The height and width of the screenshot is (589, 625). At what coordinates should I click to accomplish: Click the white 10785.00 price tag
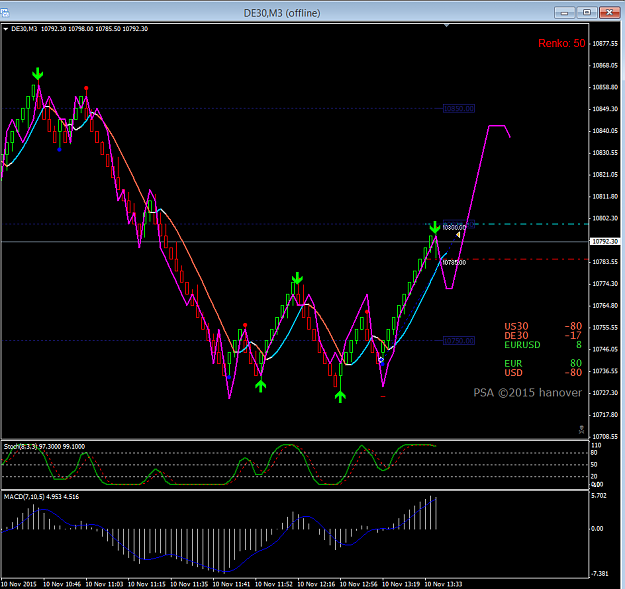[454, 263]
